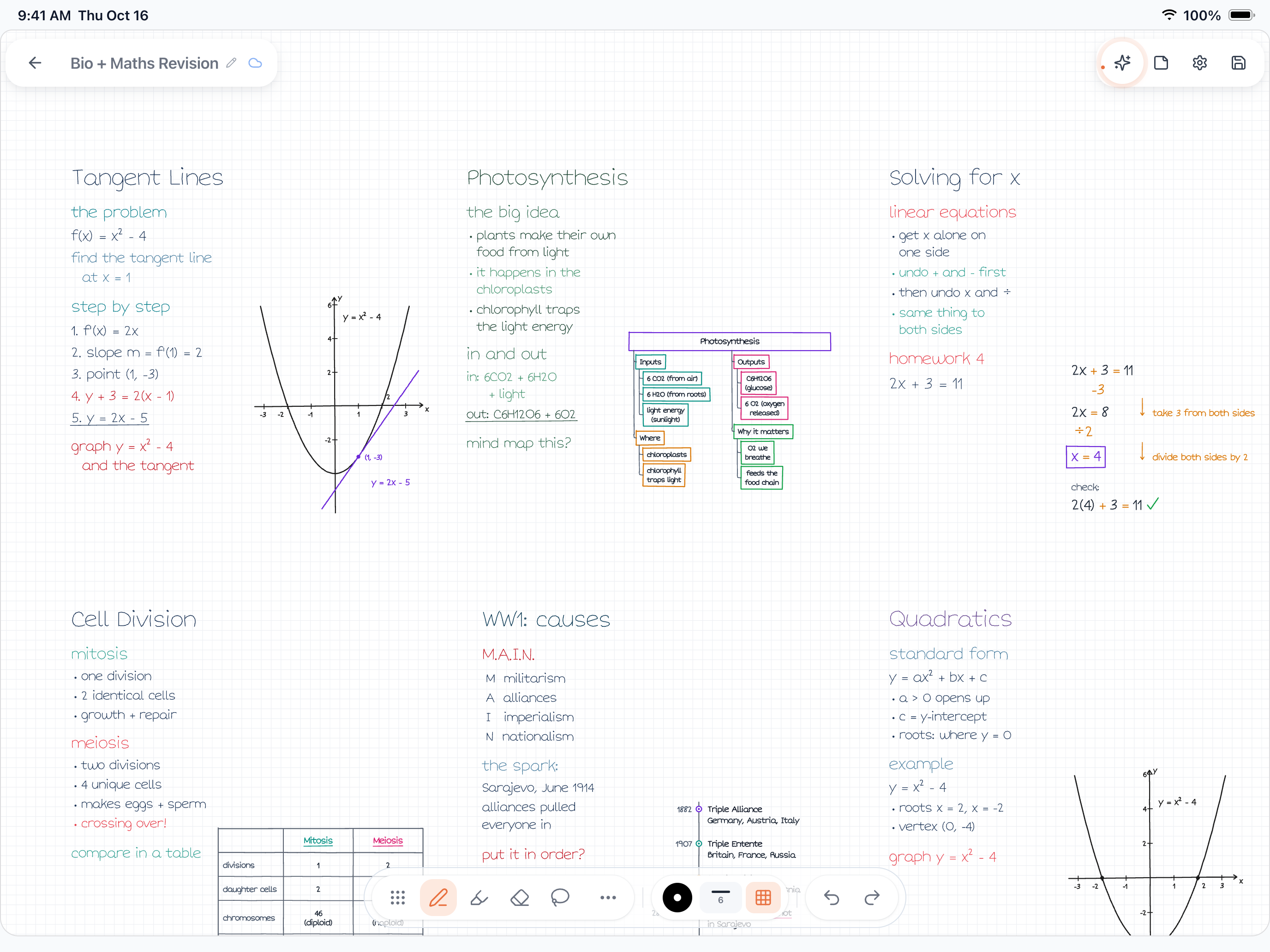Select the lasso selection tool
The image size is (1270, 952).
(x=560, y=898)
